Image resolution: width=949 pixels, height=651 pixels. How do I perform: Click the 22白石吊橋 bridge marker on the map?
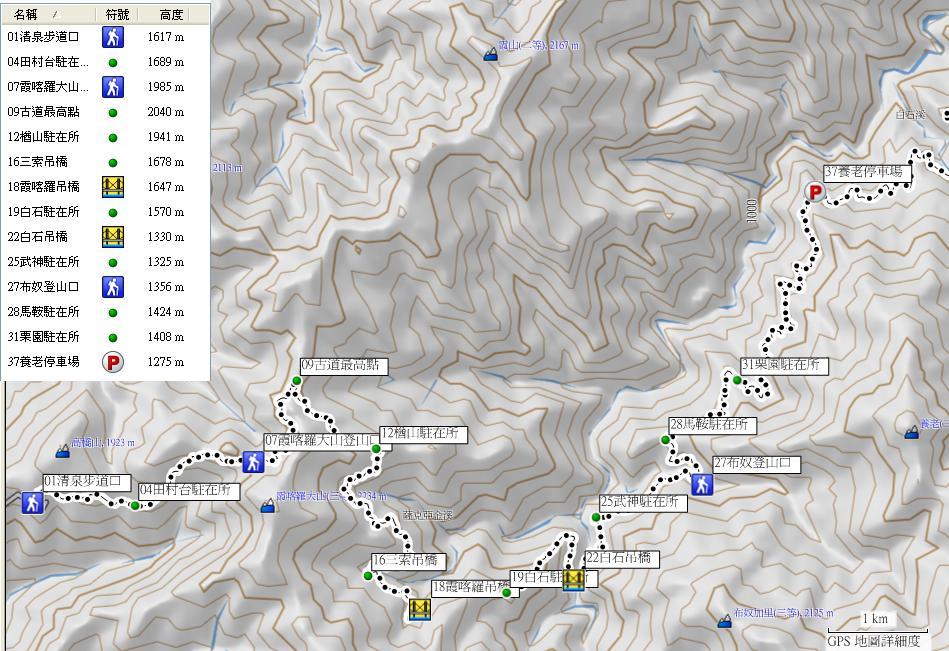click(x=573, y=580)
